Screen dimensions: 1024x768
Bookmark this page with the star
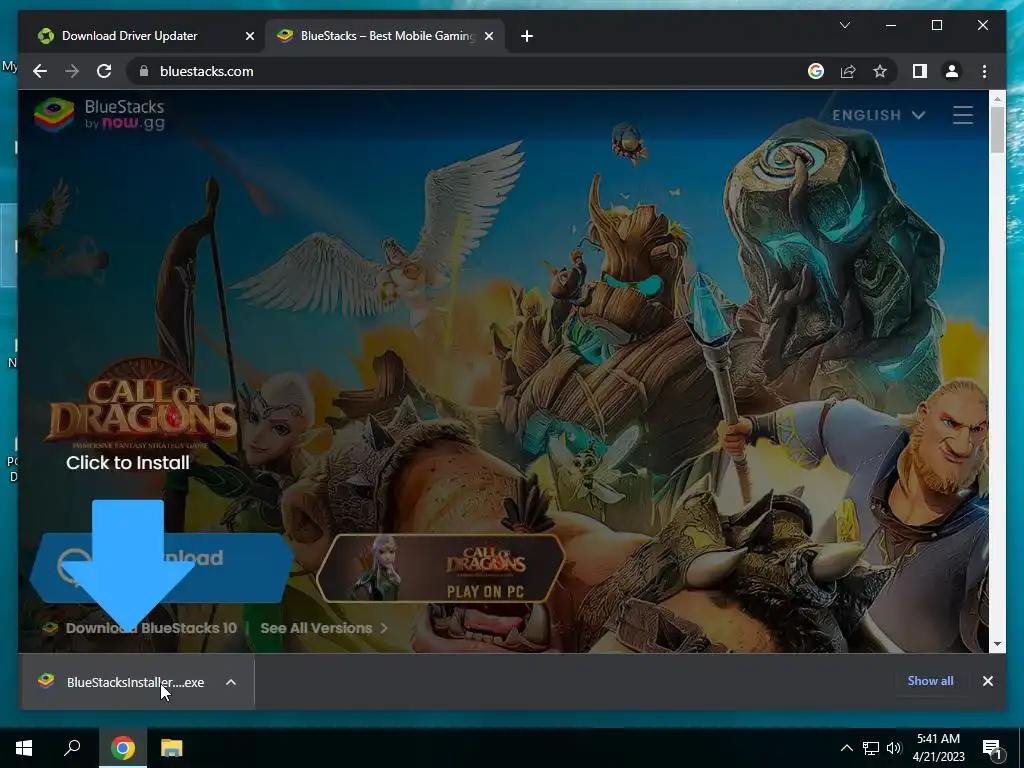(x=880, y=71)
